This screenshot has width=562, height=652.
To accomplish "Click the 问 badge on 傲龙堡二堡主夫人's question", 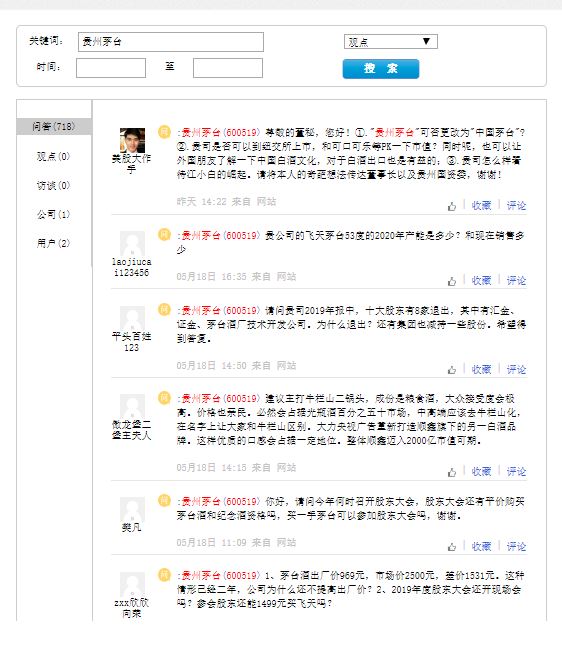I will click(165, 398).
